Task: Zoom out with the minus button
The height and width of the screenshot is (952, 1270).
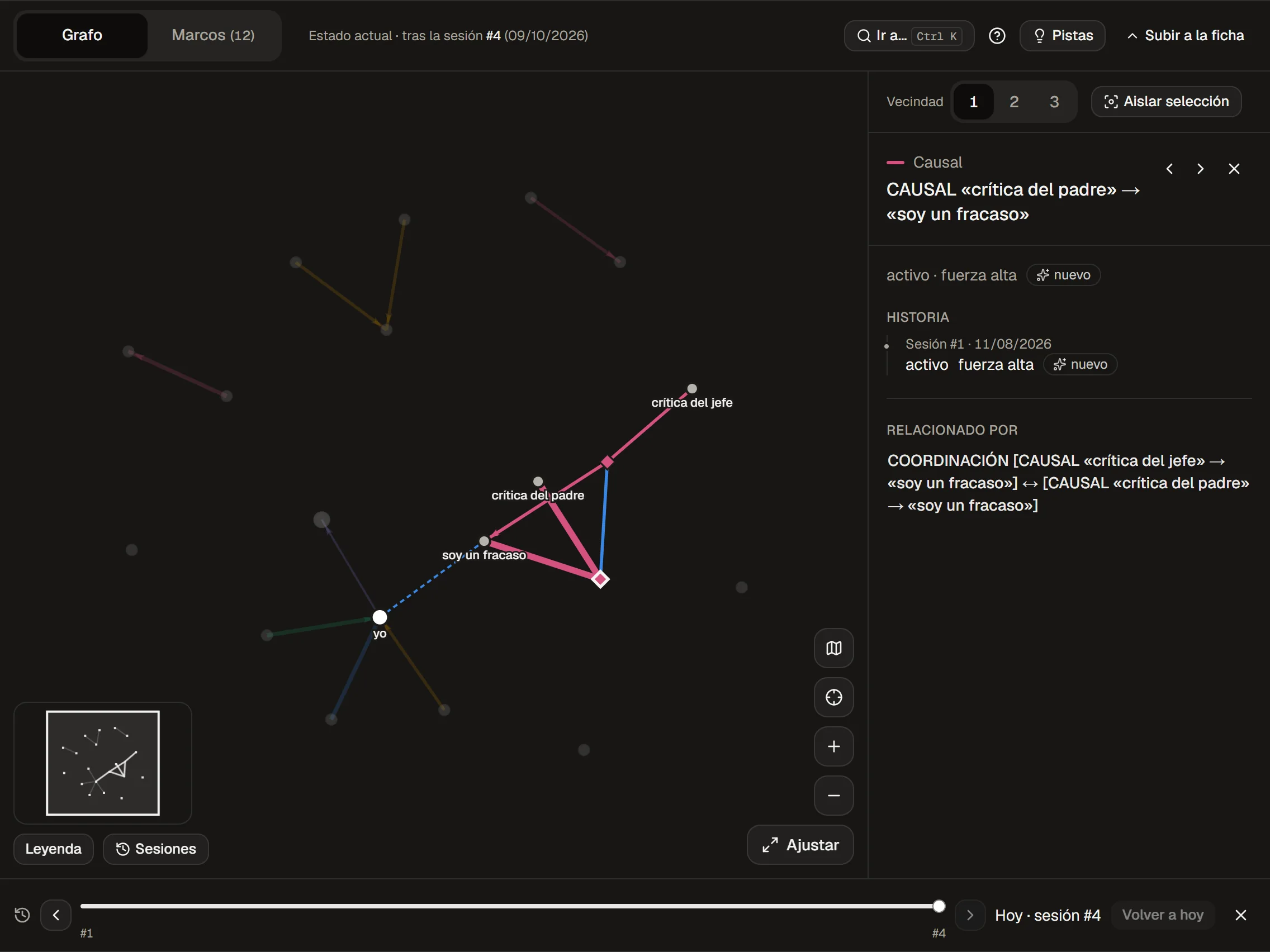Action: click(x=833, y=796)
